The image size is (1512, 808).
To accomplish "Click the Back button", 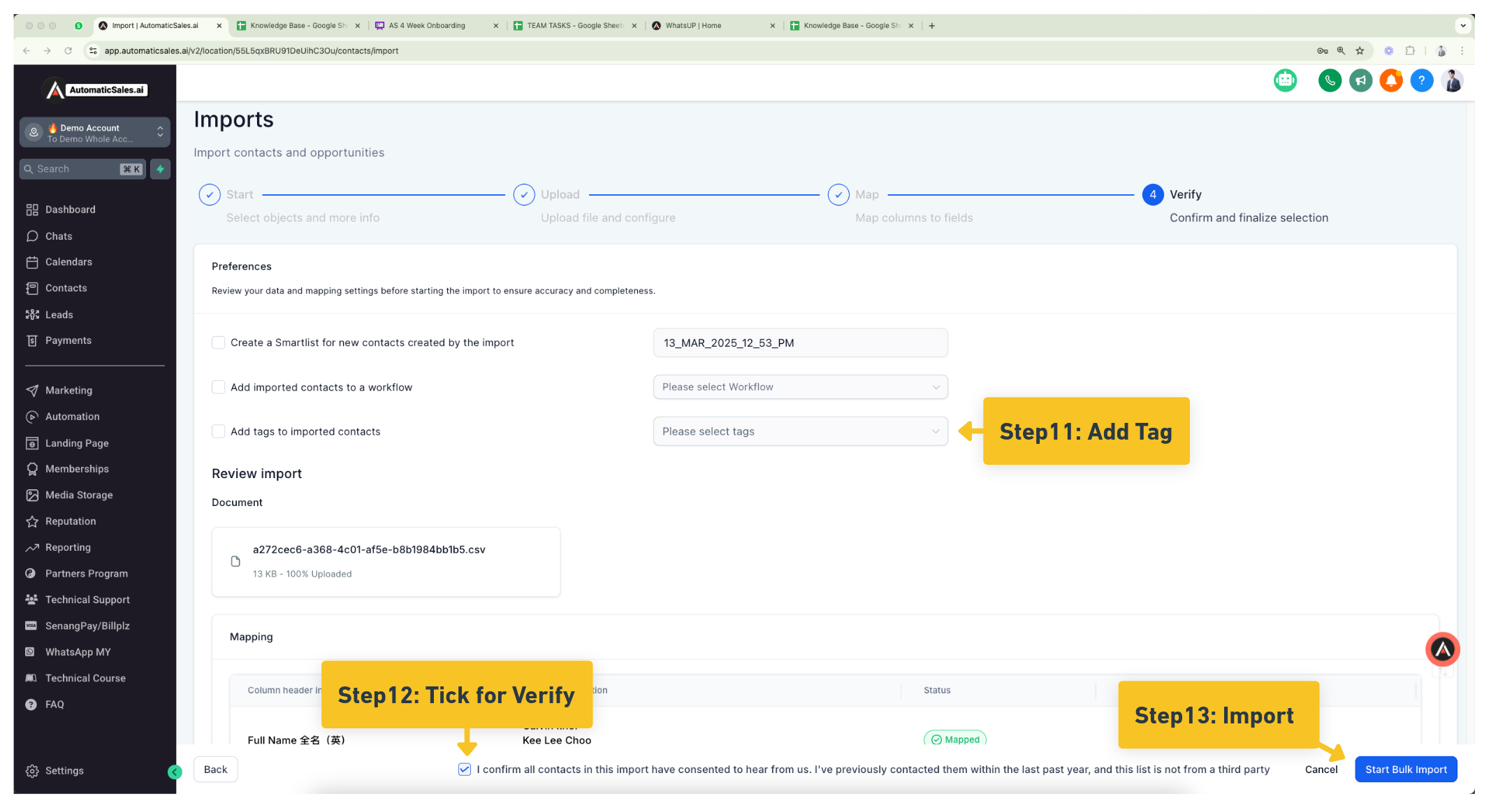I will [215, 770].
